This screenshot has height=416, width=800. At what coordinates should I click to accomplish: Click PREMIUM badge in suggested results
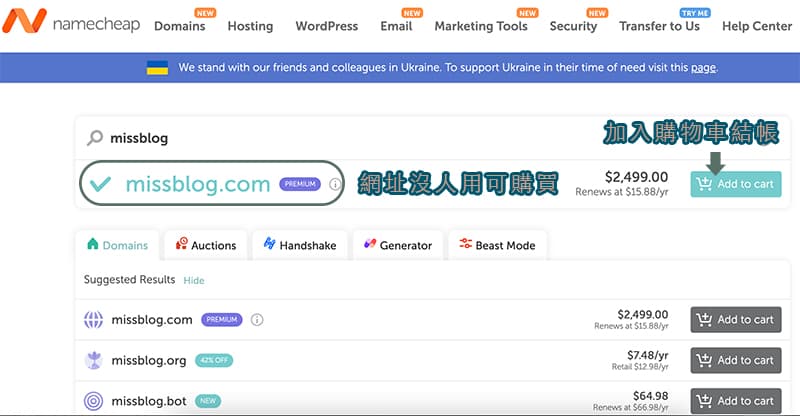[222, 320]
